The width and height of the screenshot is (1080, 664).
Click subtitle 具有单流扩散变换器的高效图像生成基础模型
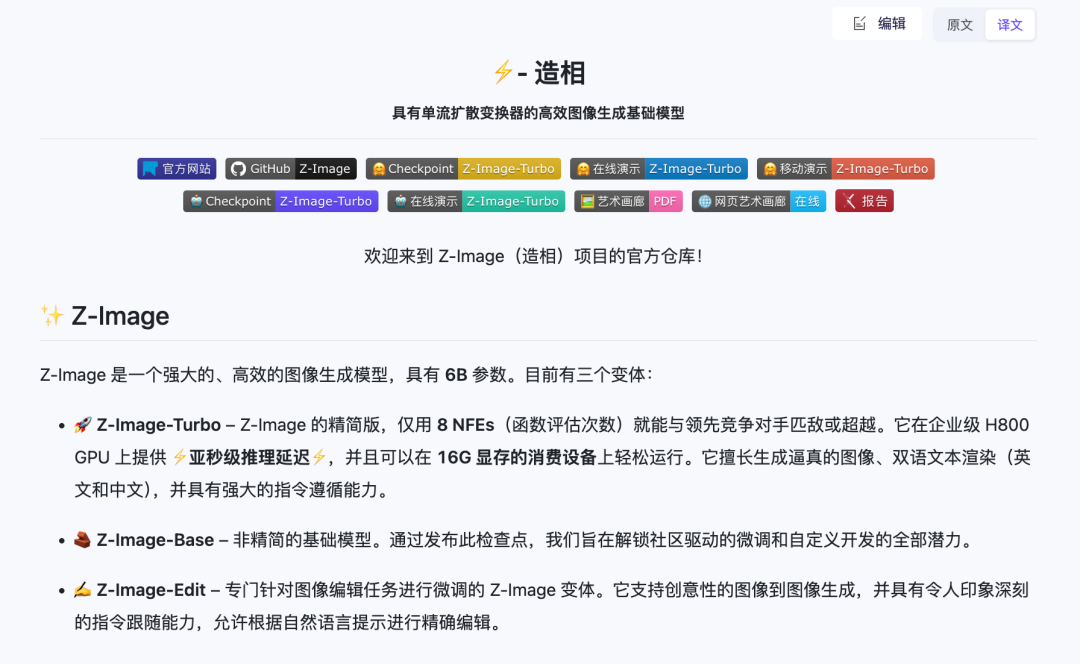(538, 113)
